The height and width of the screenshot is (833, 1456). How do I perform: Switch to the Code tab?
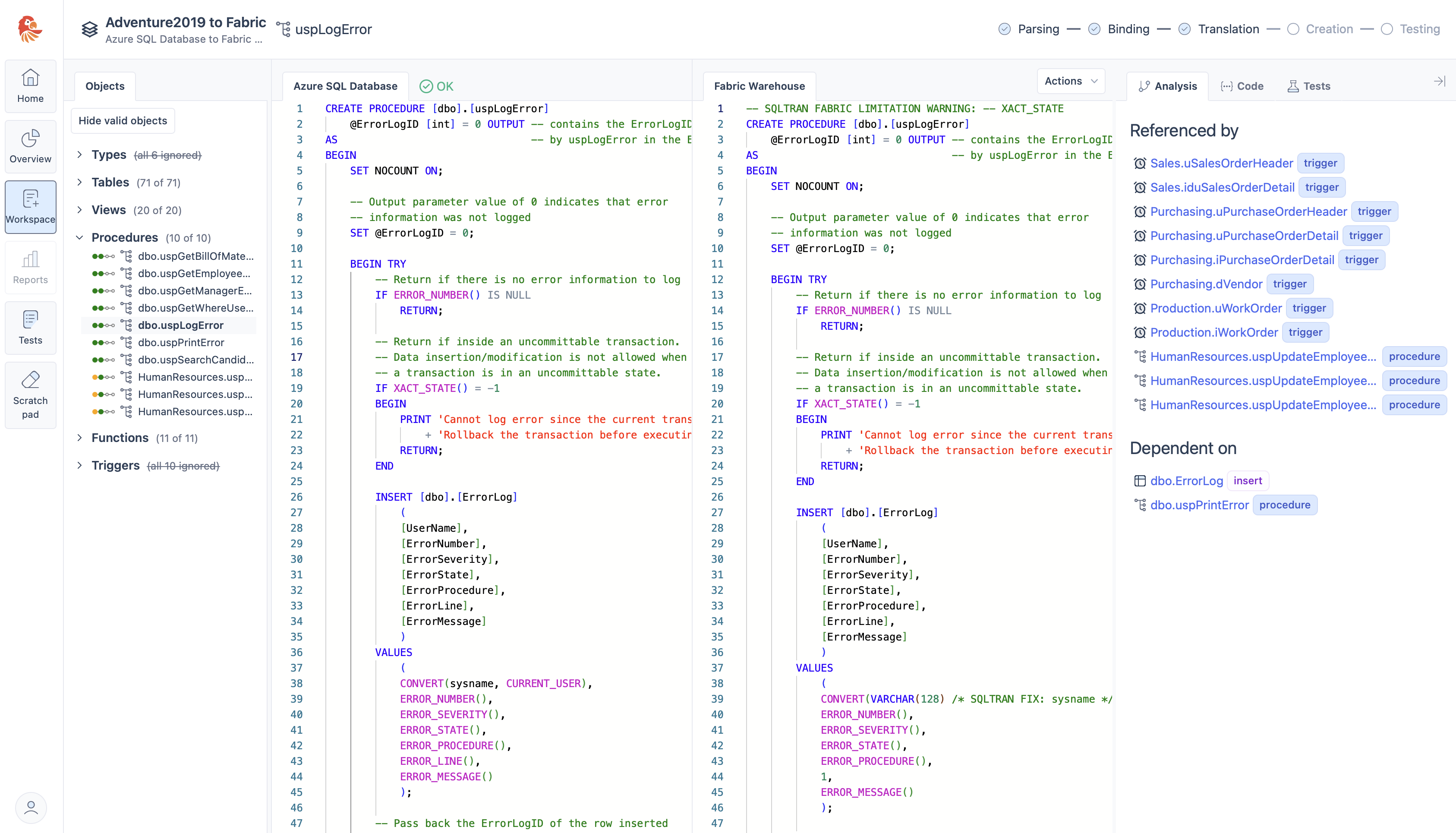click(x=1242, y=86)
